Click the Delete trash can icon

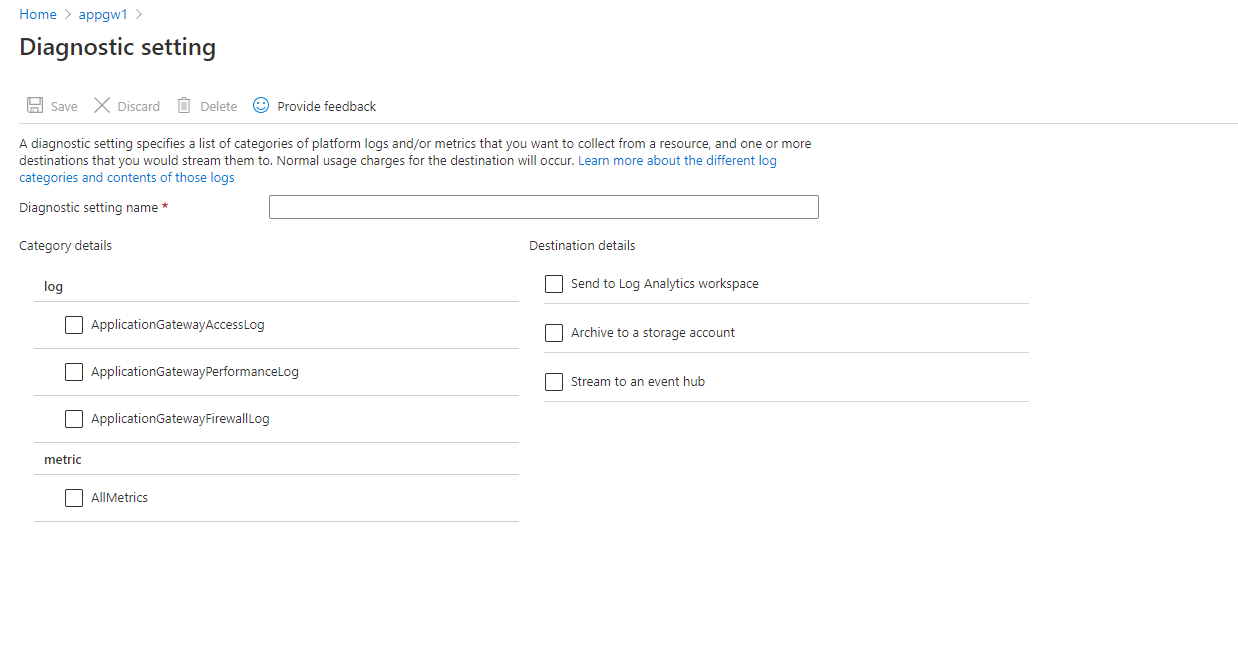pos(184,106)
